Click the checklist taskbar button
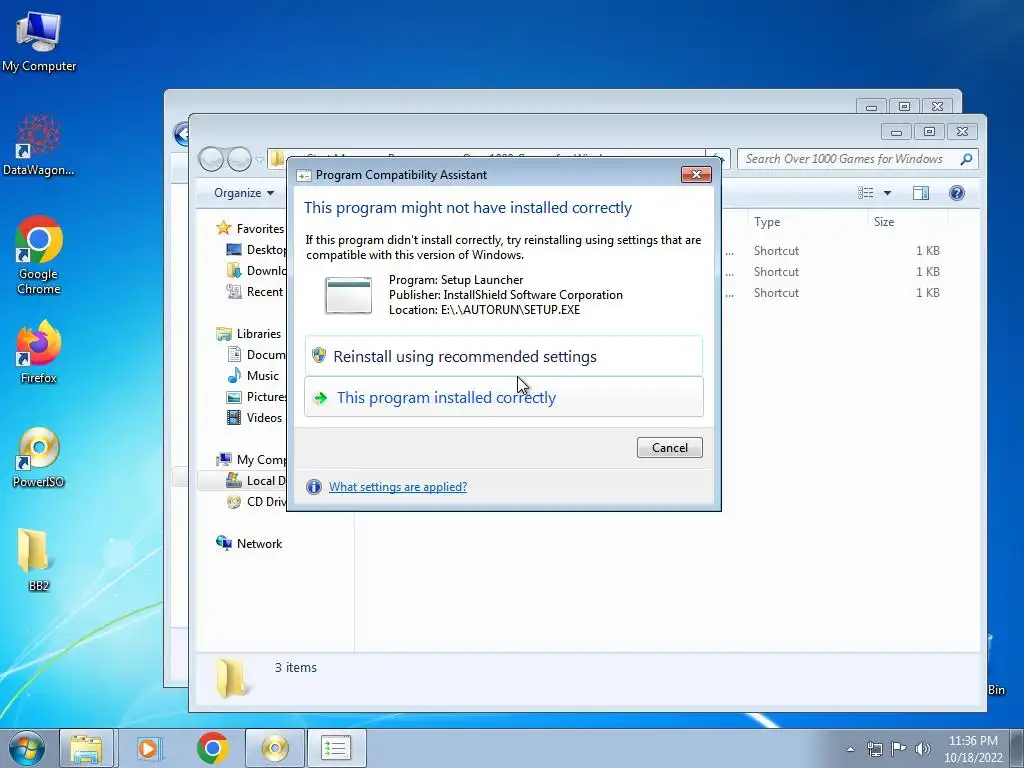Screen dimensions: 1024x768 click(x=336, y=748)
